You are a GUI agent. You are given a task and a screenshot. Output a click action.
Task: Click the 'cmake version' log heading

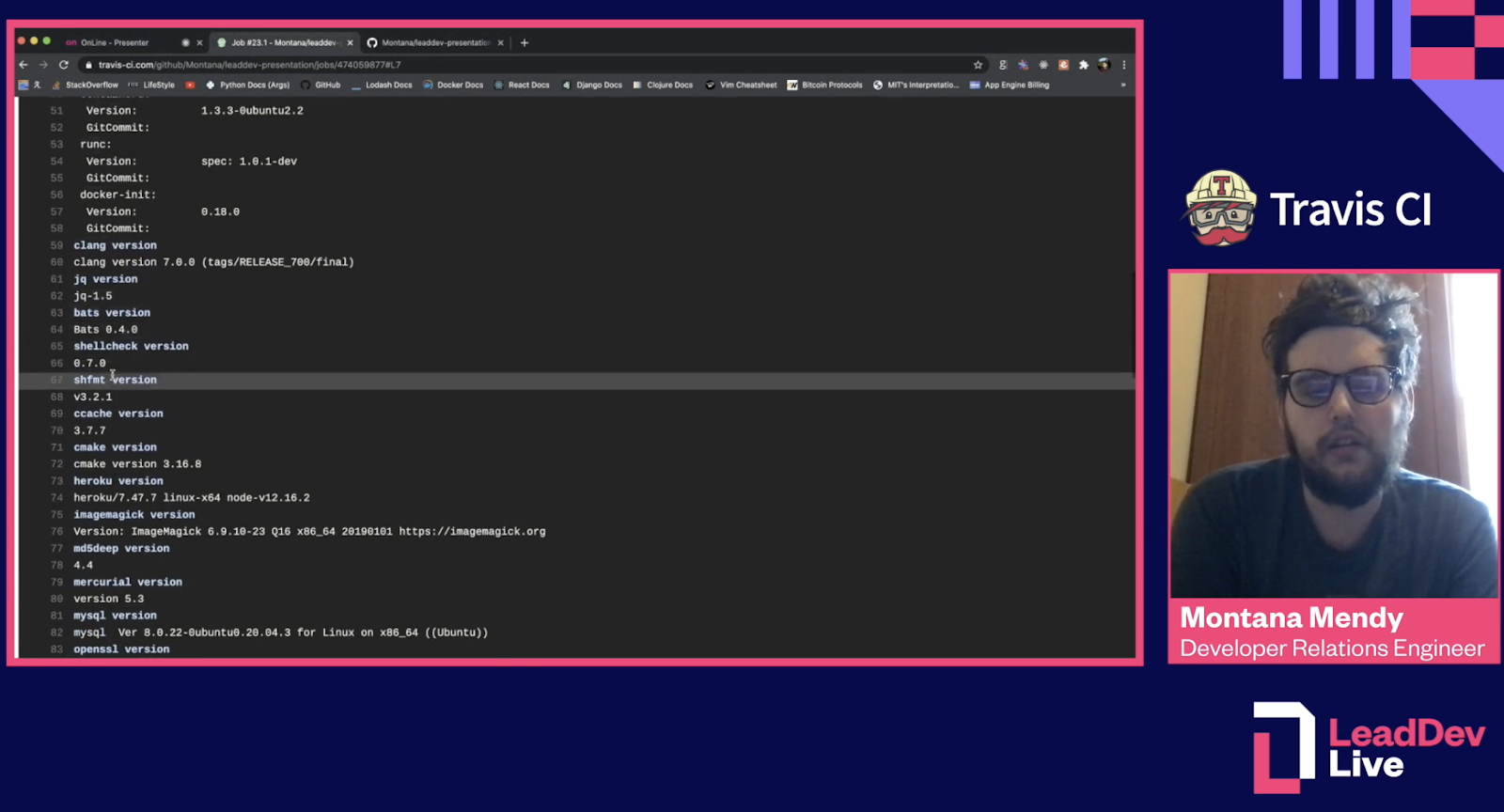pyautogui.click(x=116, y=447)
